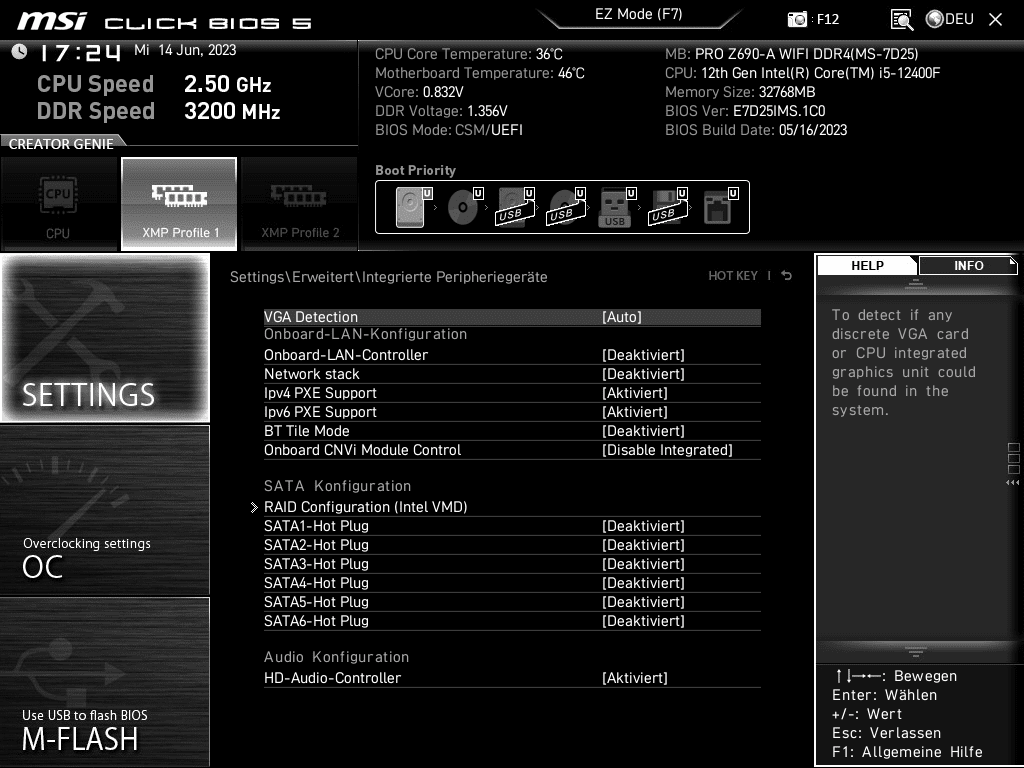Toggle XMP Profile 1
Viewport: 1024px width, 768px height.
point(179,204)
